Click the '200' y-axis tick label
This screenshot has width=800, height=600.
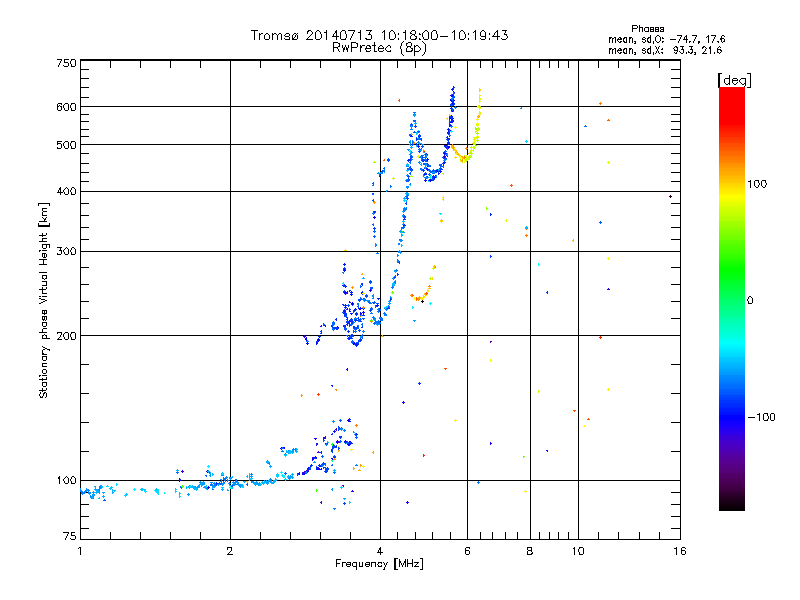click(66, 336)
